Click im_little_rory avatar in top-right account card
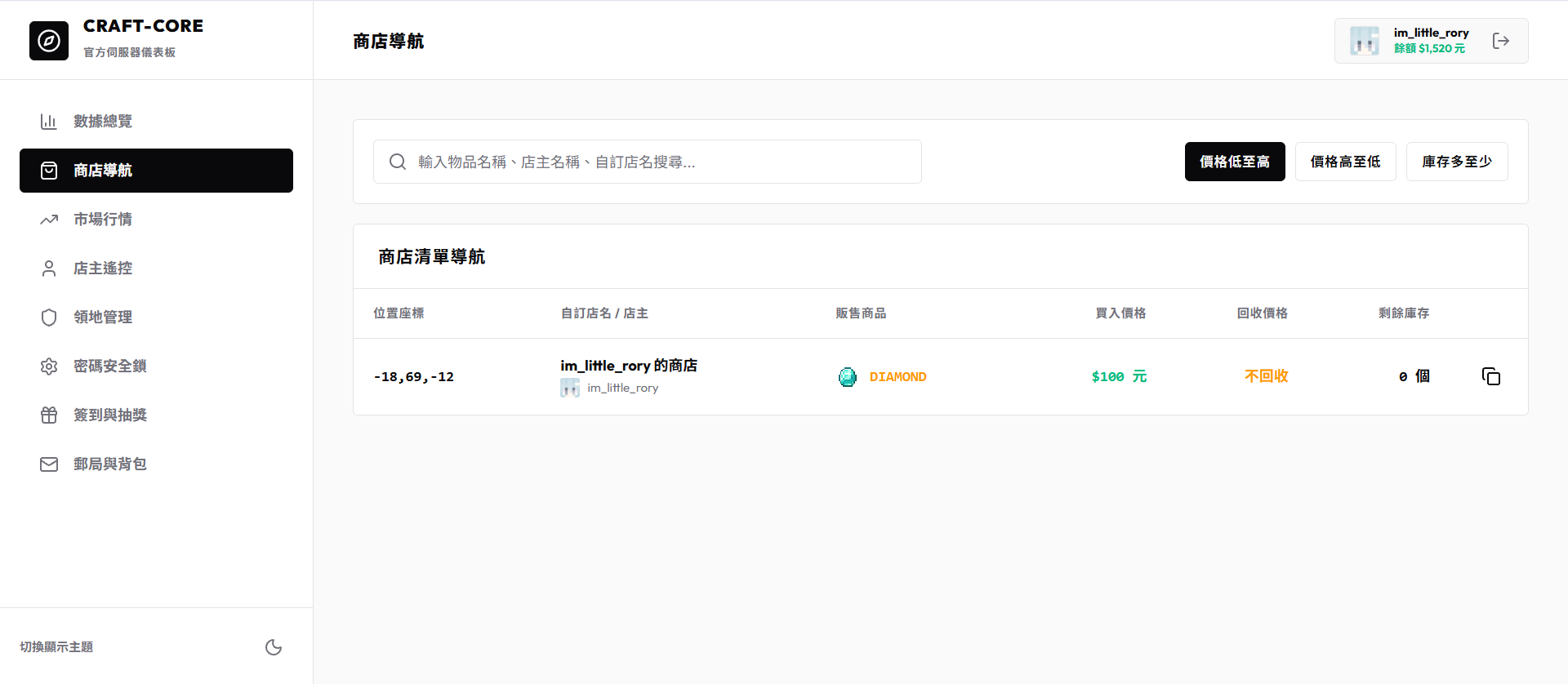Screen dimensions: 1568x684 coord(1365,41)
